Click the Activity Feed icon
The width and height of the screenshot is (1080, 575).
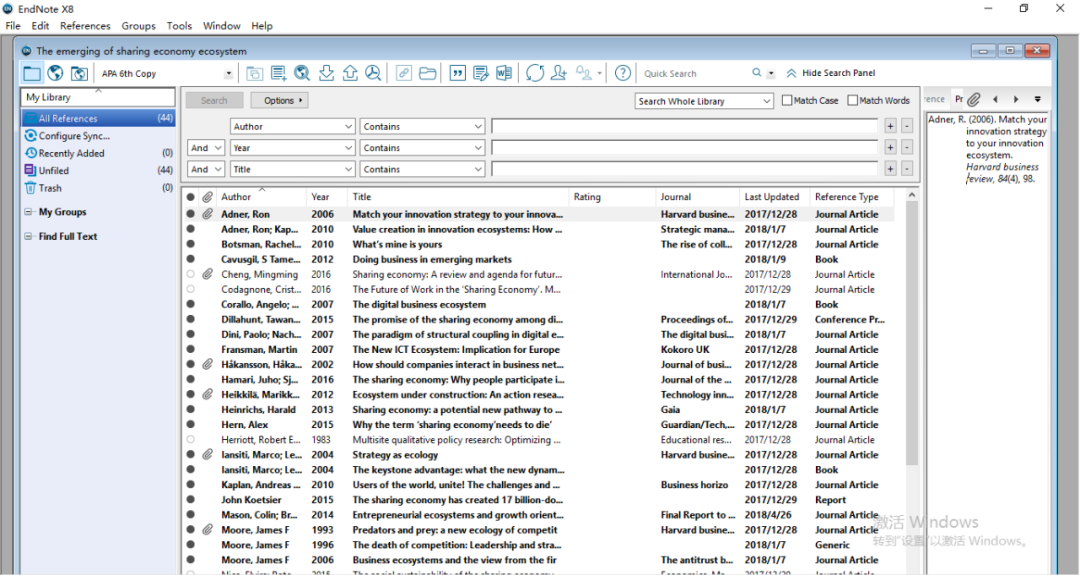[x=584, y=73]
